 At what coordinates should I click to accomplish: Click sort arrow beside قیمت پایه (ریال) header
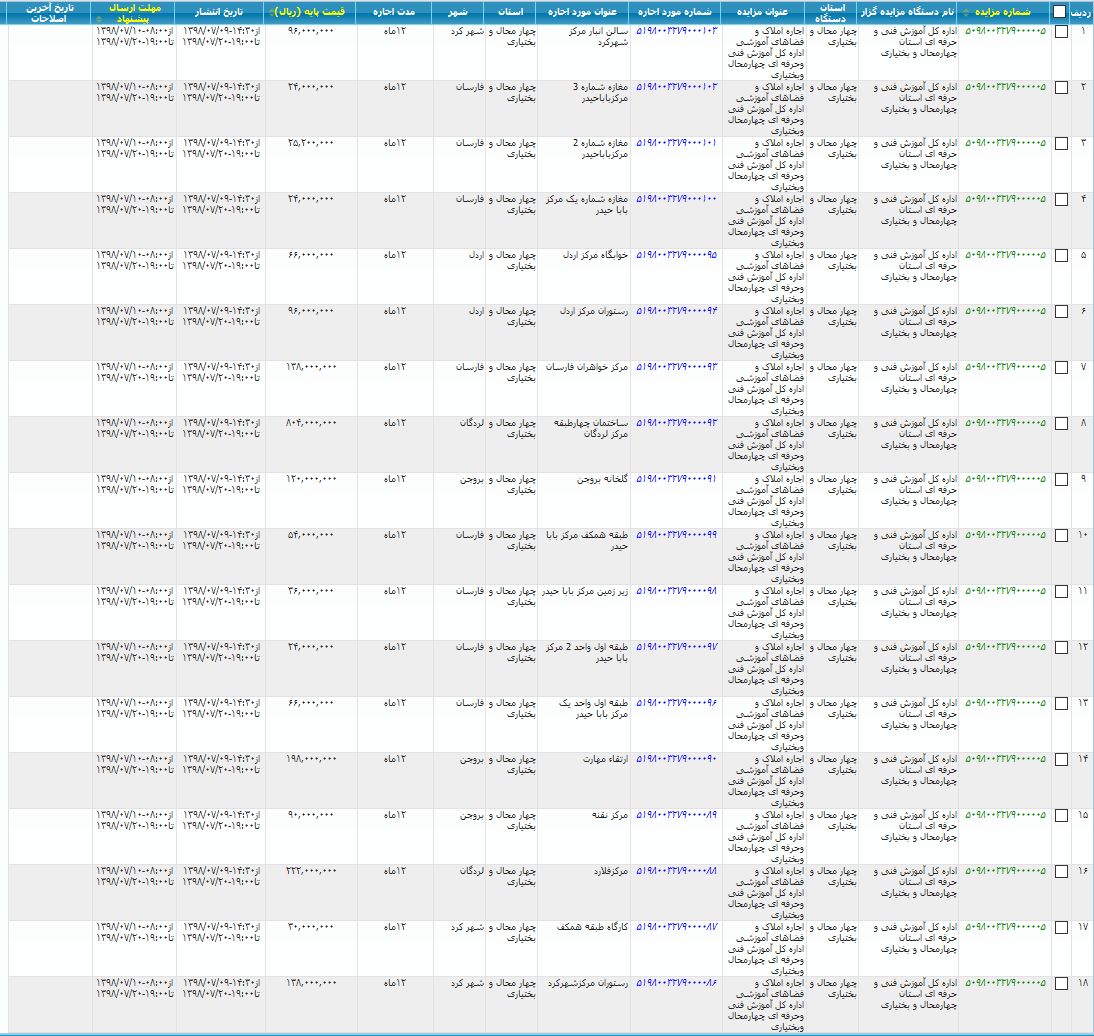coord(272,13)
